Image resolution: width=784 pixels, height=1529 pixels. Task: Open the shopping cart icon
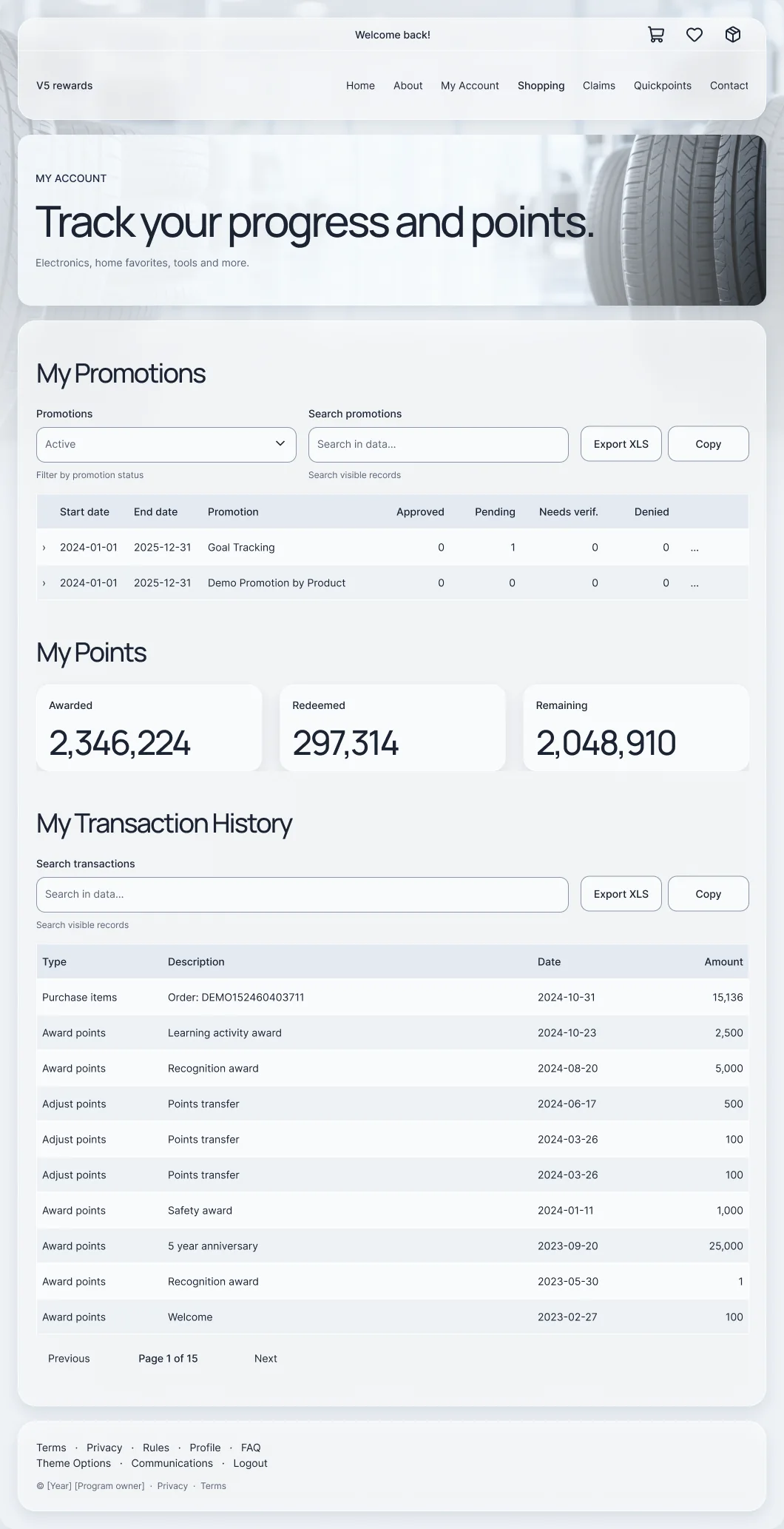click(656, 35)
